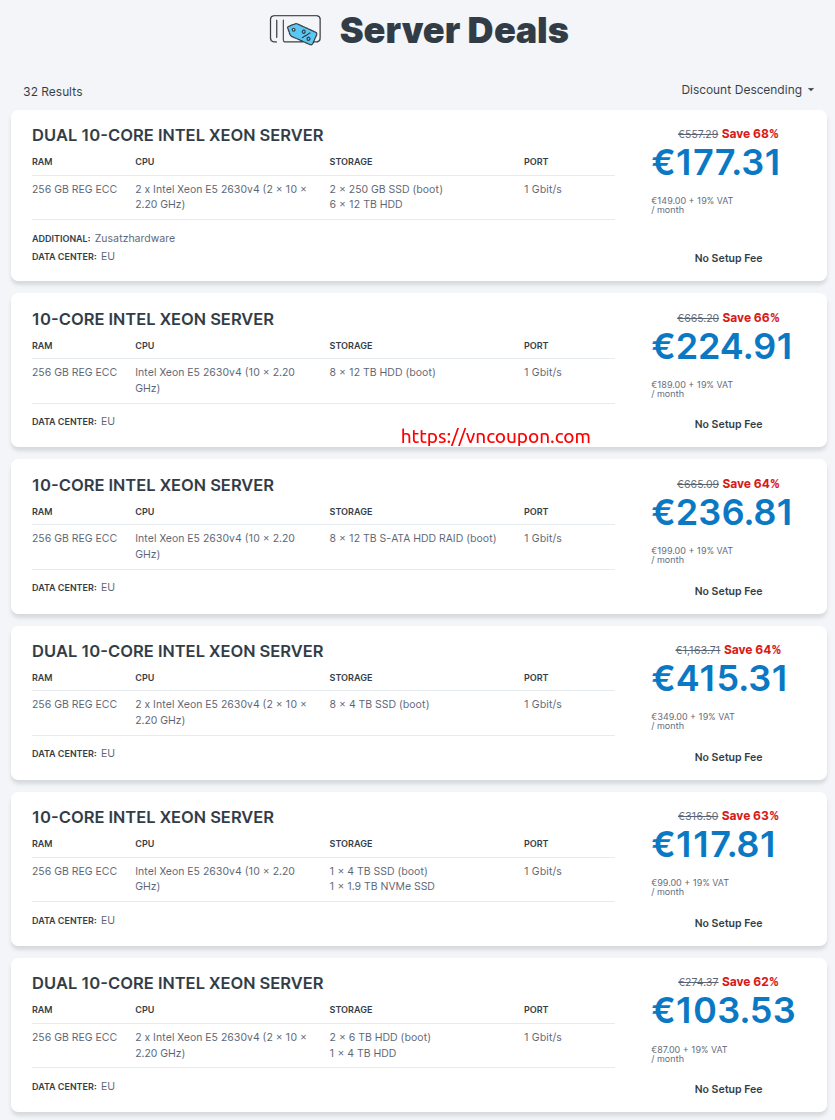Click the dropdown caret beside Discount Descending

point(811,90)
